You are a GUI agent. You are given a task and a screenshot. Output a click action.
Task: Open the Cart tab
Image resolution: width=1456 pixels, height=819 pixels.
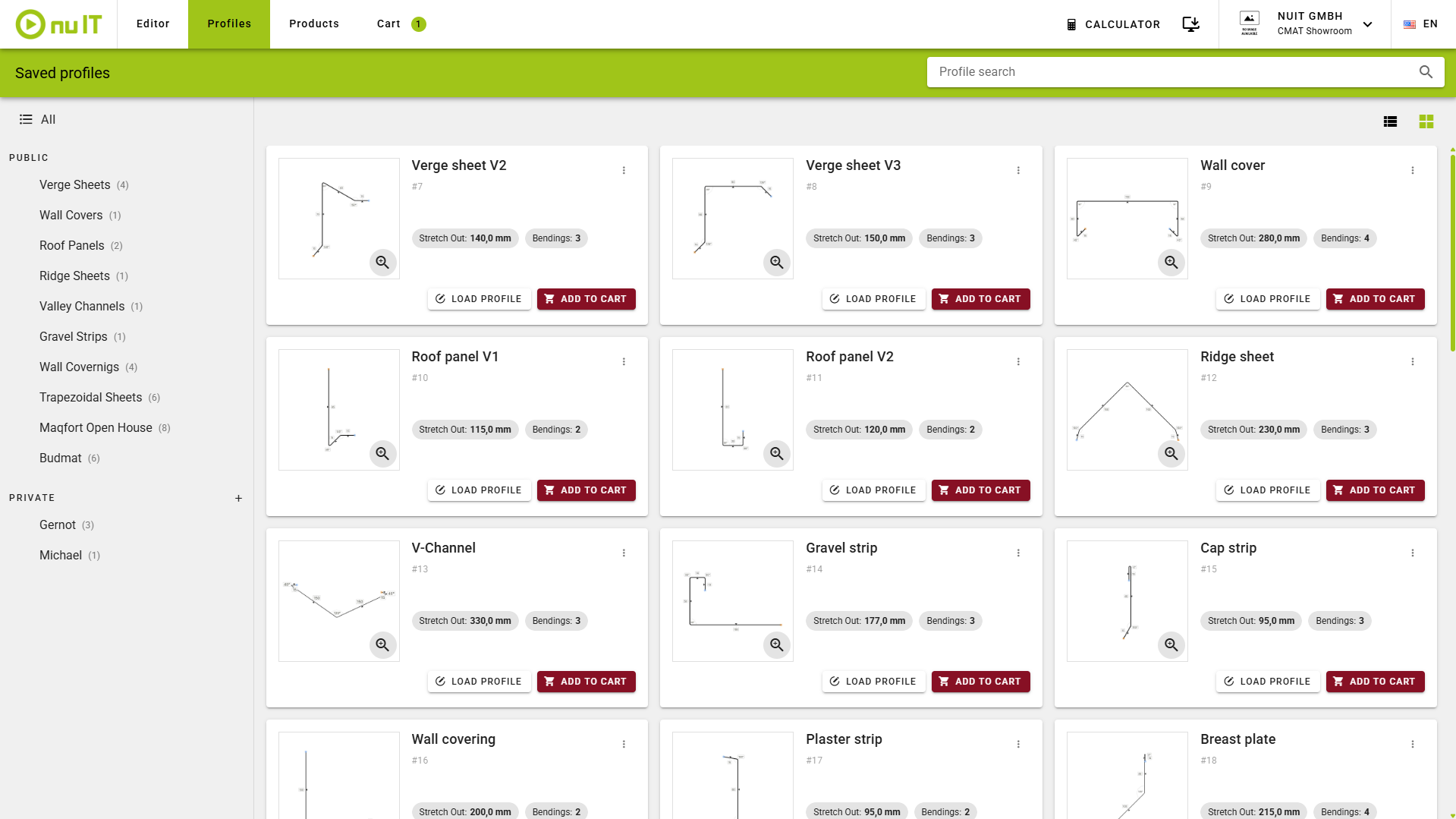401,24
